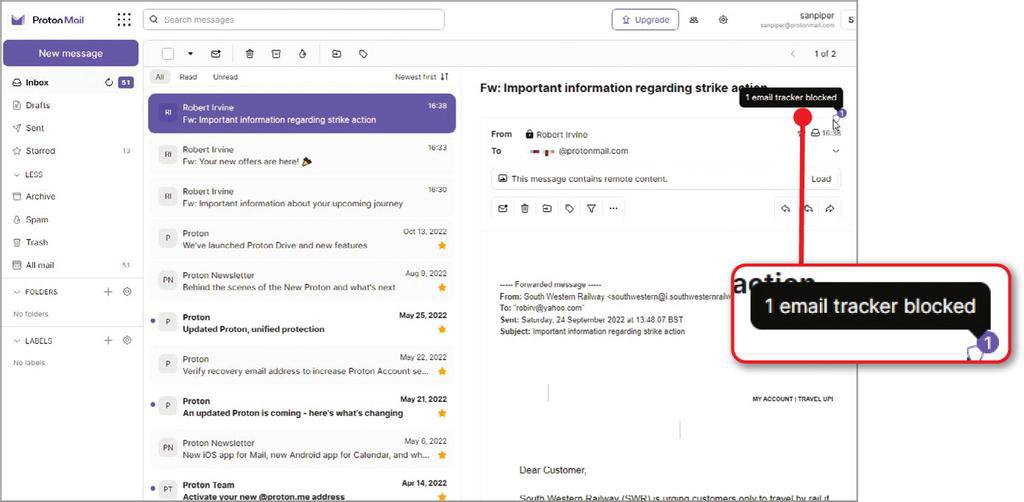Click the email tracker shield icon

pos(839,119)
